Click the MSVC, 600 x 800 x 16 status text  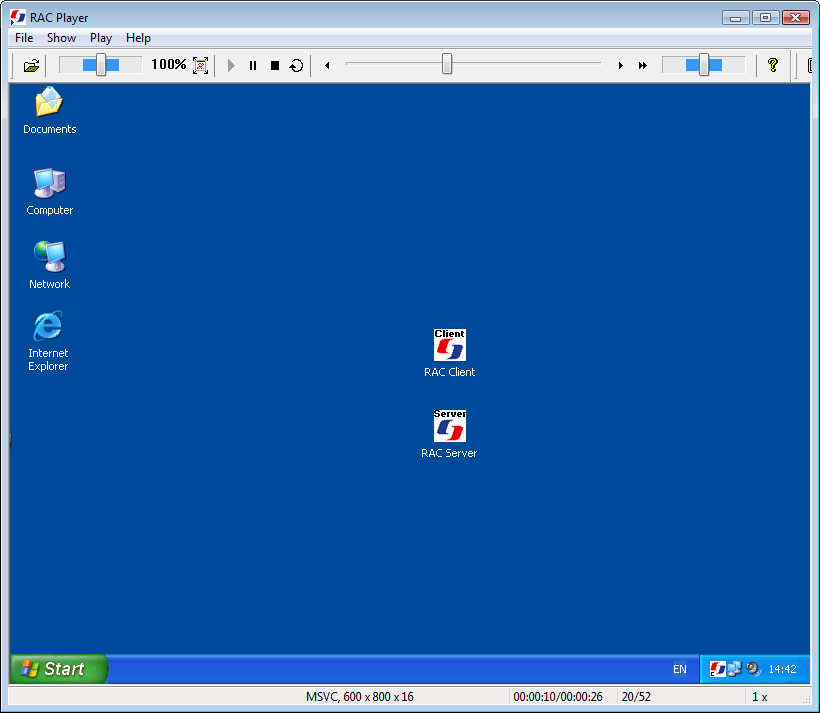(360, 697)
